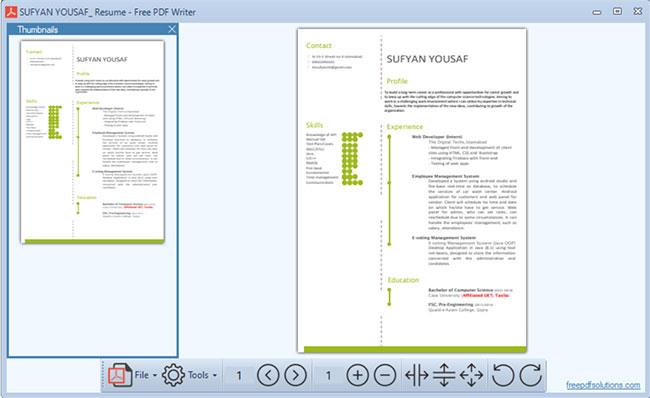Click the current page number field

239,376
